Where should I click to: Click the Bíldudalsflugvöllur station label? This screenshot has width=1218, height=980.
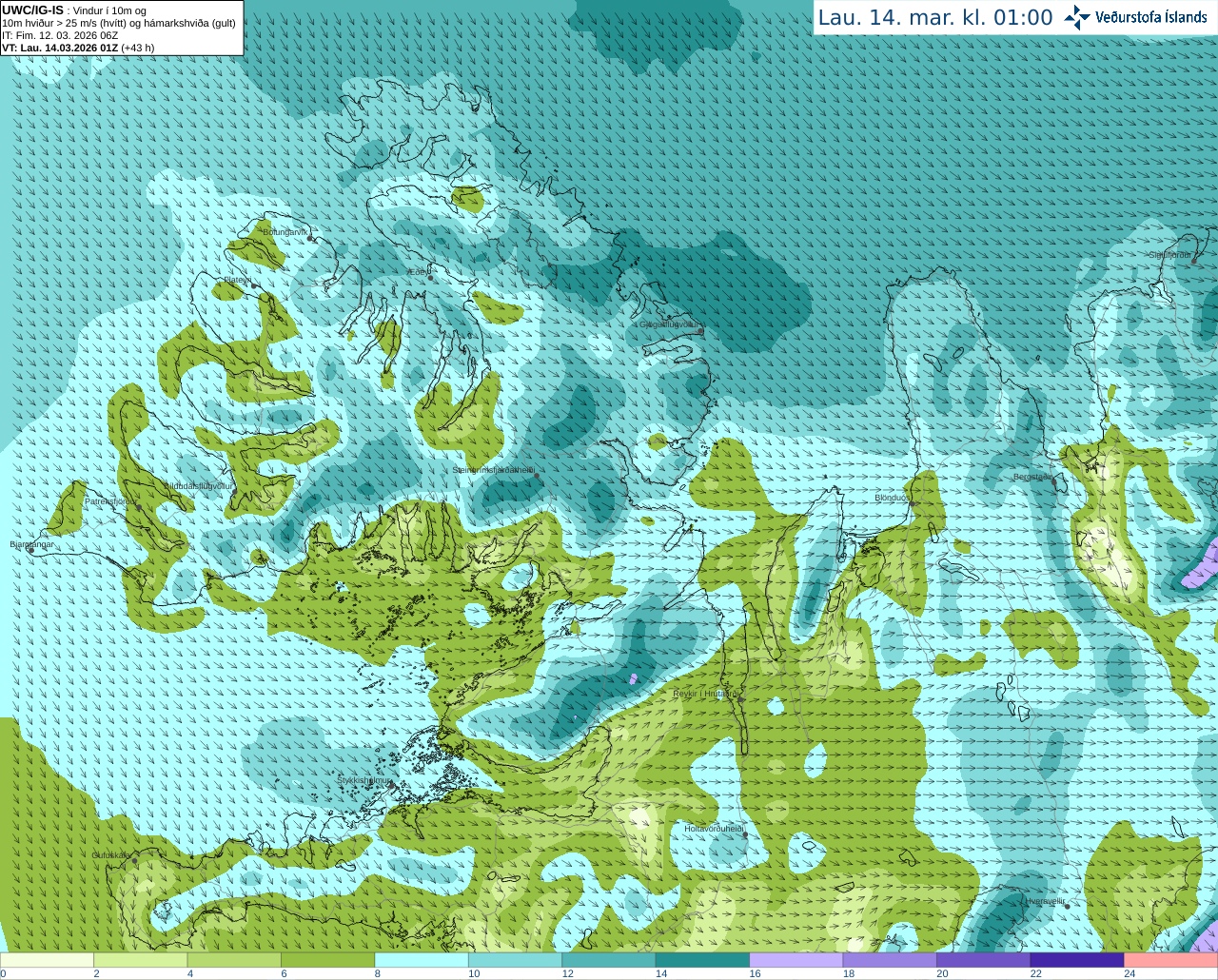(x=199, y=485)
